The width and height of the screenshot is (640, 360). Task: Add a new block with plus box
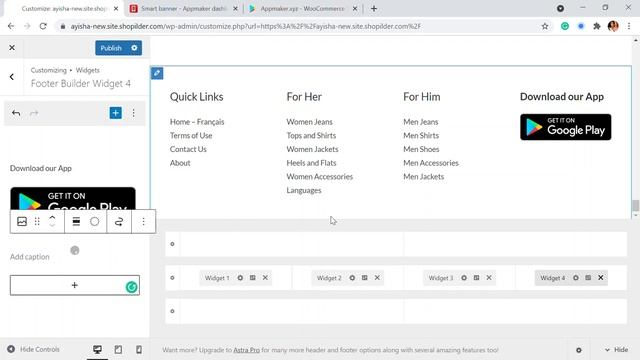75,285
